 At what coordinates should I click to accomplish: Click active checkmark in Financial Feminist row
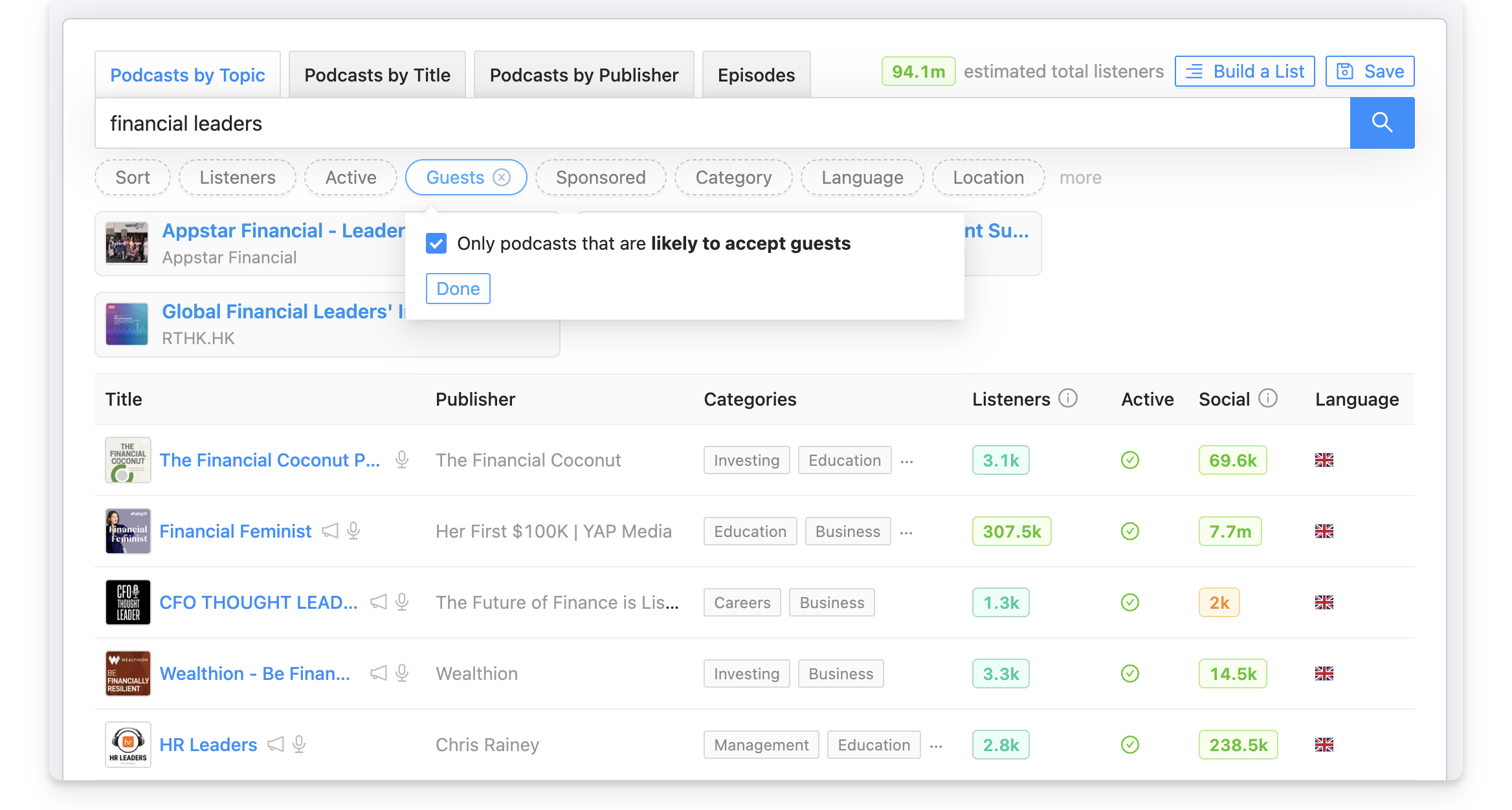tap(1130, 531)
